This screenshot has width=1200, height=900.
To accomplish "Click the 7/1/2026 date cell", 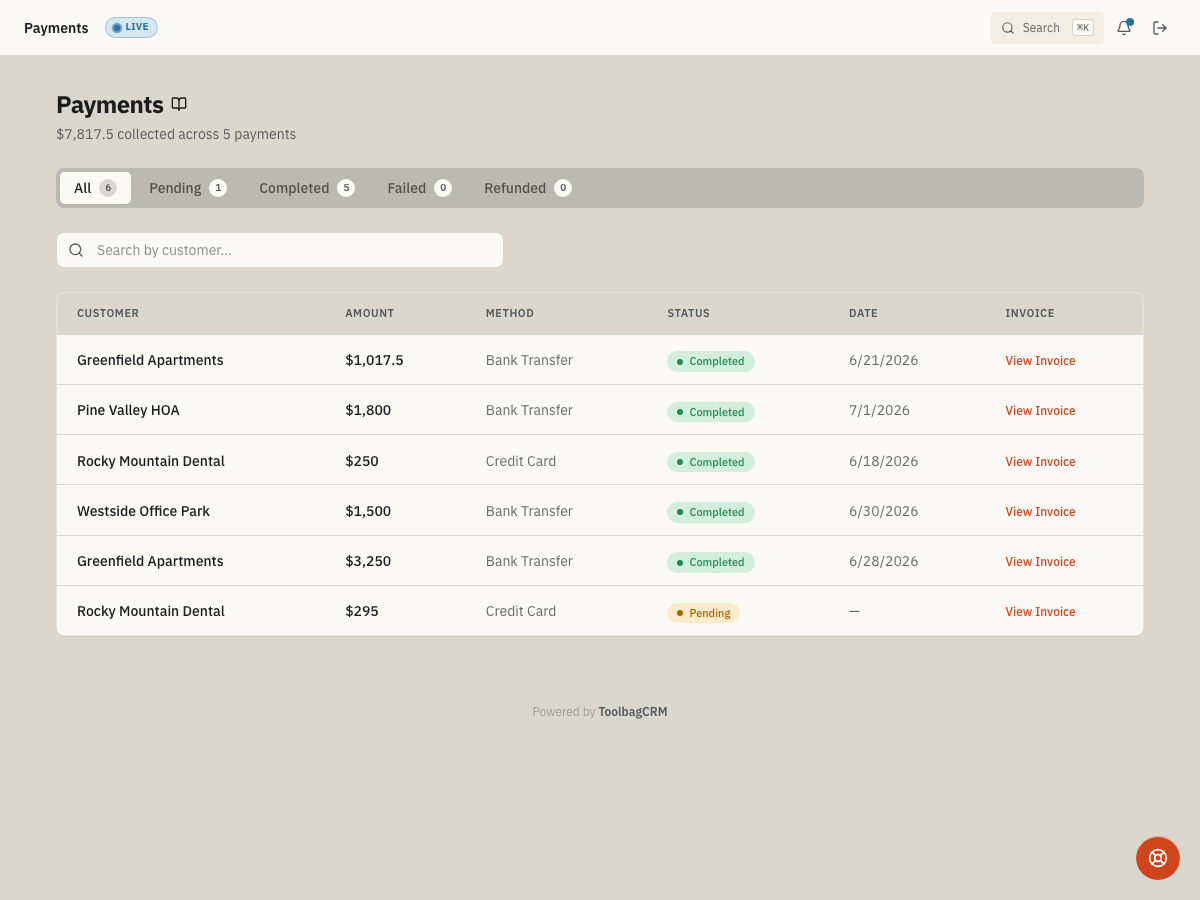I will pyautogui.click(x=880, y=410).
